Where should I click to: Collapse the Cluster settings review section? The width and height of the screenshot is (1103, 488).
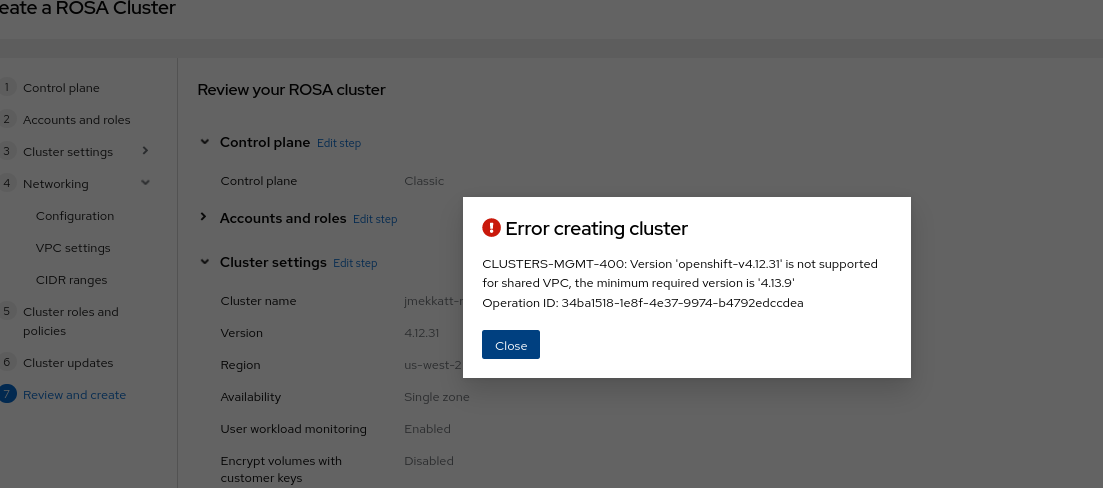click(x=205, y=262)
